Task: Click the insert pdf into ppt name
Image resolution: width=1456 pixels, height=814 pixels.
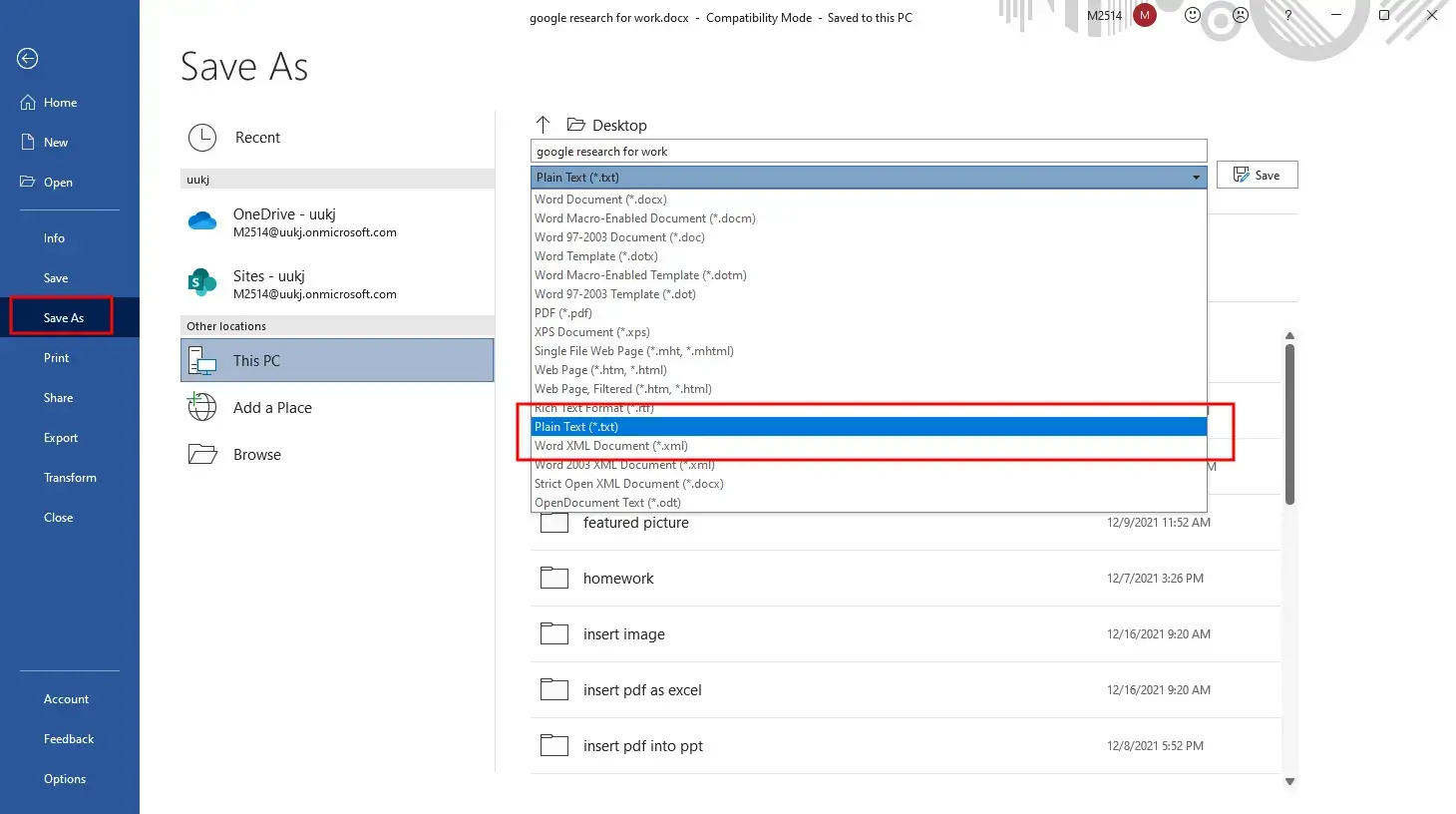Action: tap(643, 746)
